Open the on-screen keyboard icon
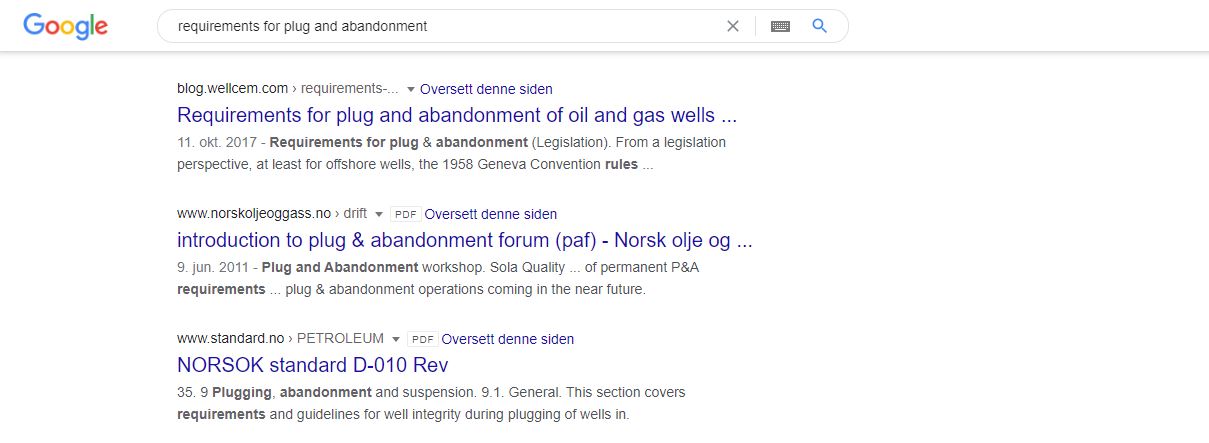 point(781,26)
